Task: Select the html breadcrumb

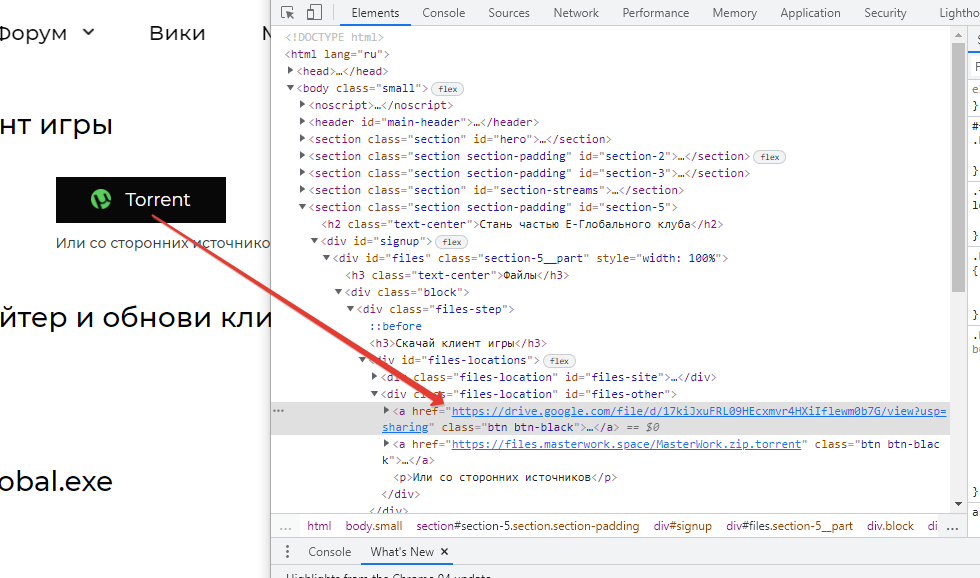Action: click(319, 526)
